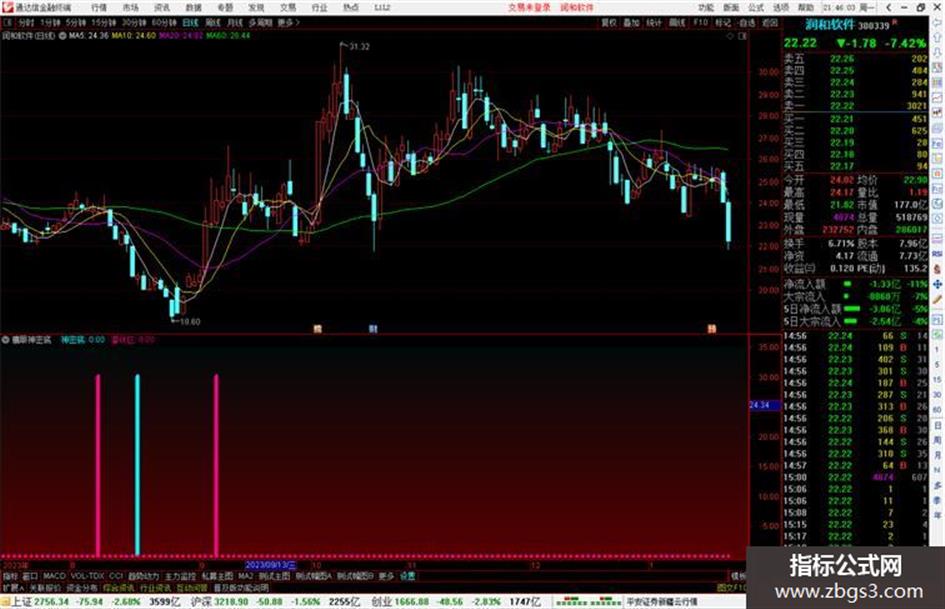Click the 净流入额 row in the quote panel
This screenshot has height=609, width=945.
(x=855, y=284)
